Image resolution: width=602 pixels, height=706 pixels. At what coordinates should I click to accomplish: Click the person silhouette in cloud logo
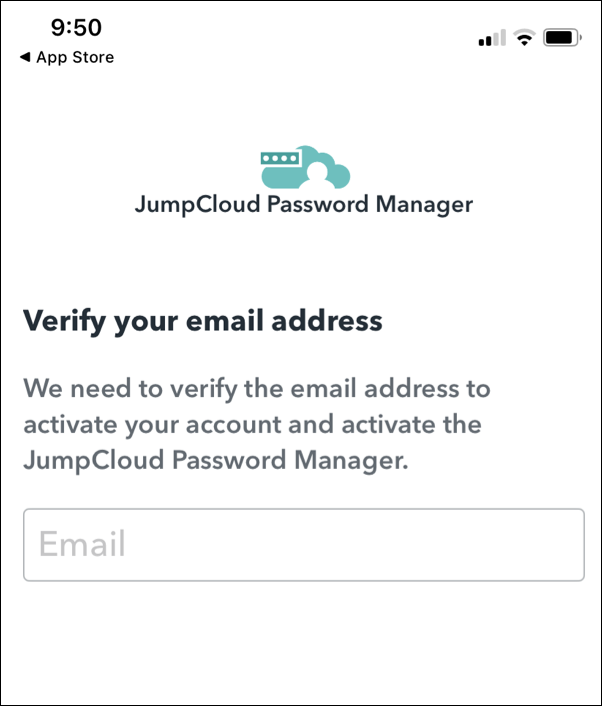pos(318,176)
